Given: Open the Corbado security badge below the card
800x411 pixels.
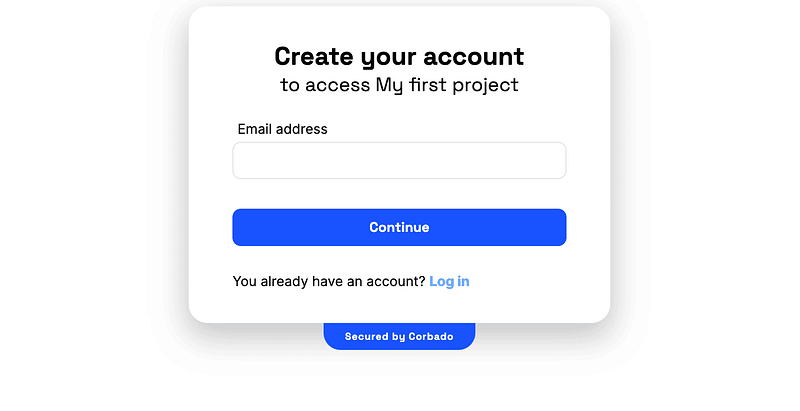Looking at the screenshot, I should pyautogui.click(x=399, y=336).
